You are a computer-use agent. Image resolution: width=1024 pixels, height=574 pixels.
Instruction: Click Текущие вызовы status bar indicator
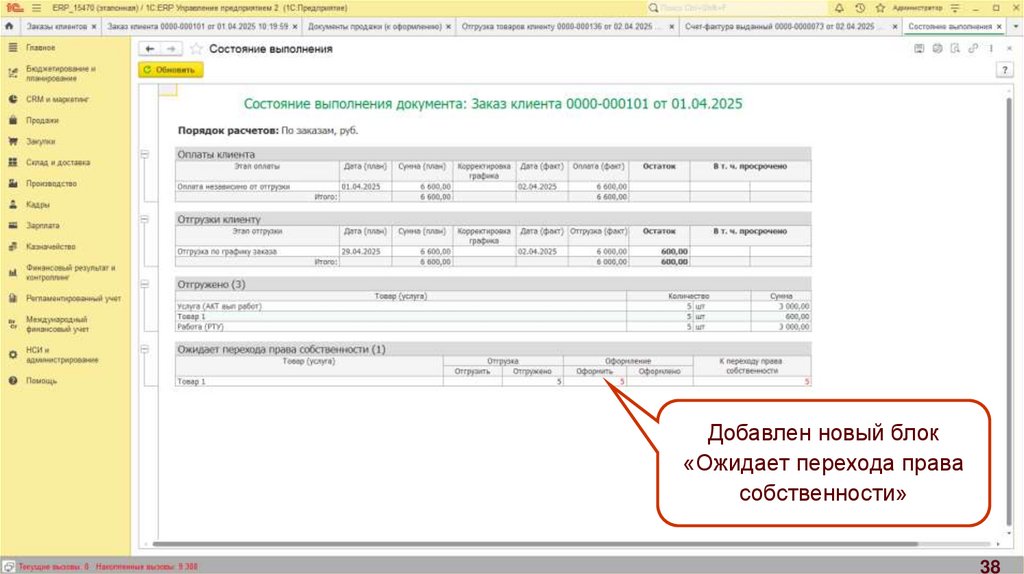pyautogui.click(x=54, y=567)
